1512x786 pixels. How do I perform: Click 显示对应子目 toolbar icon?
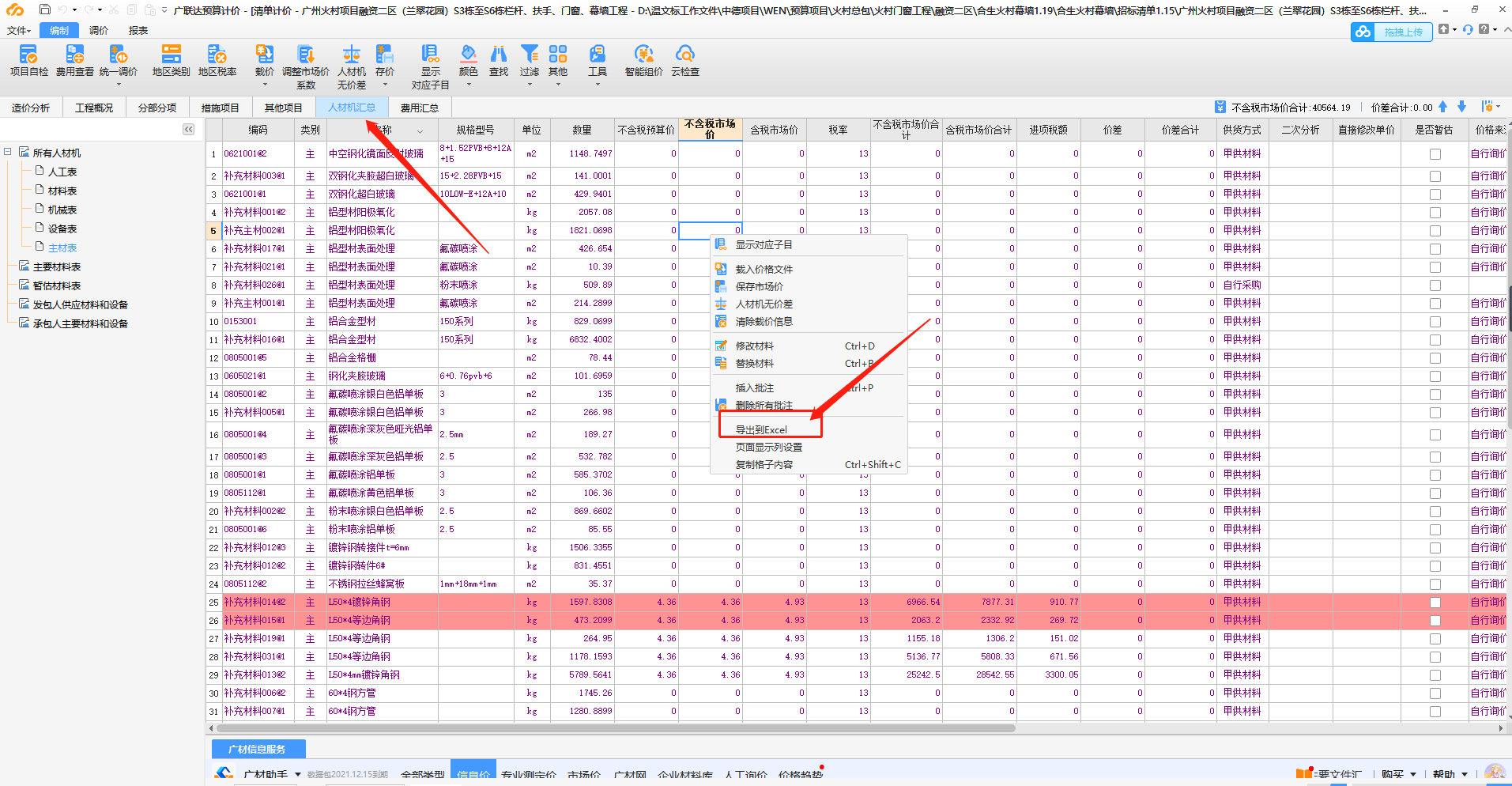(x=430, y=54)
